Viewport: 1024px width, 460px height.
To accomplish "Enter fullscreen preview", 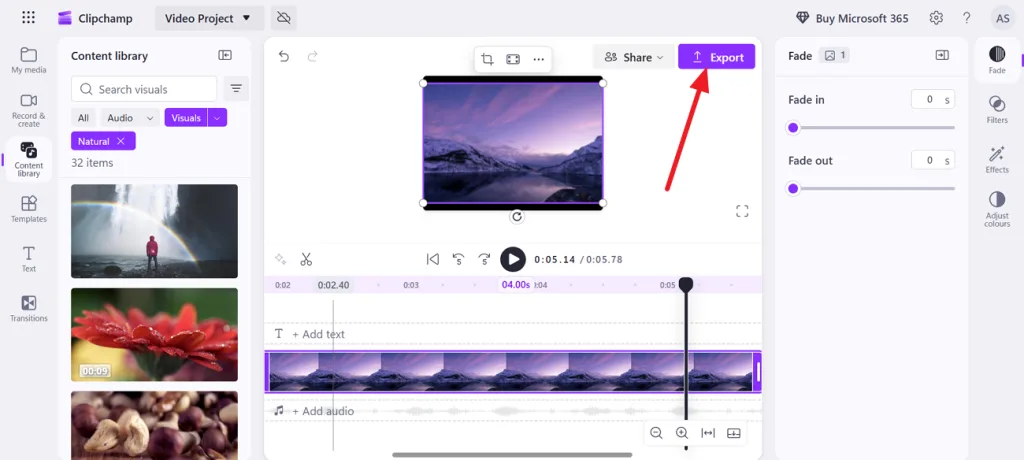I will point(742,211).
